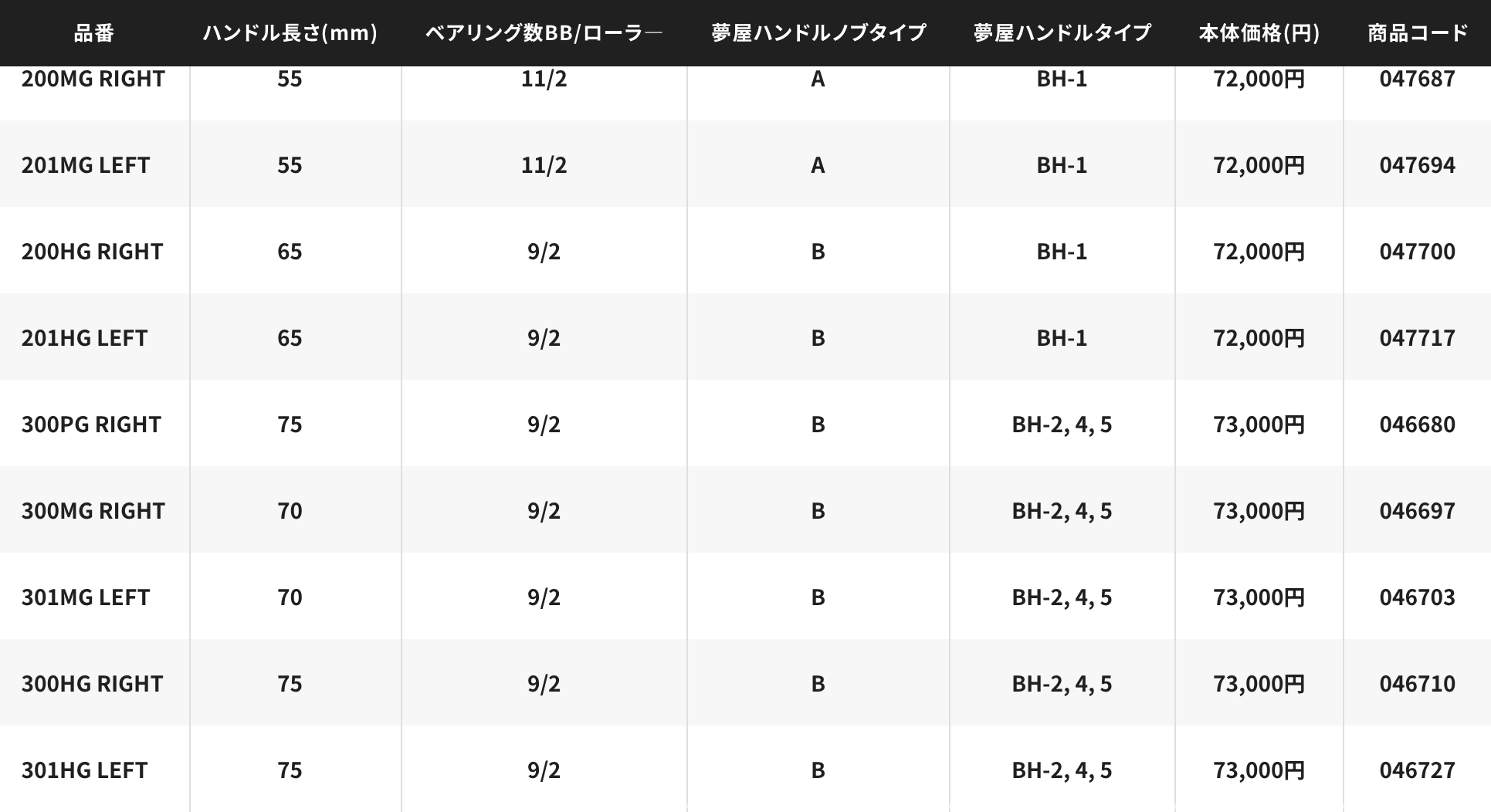Click the 300HG RIGHT row label
This screenshot has height=812, width=1491.
tap(92, 684)
